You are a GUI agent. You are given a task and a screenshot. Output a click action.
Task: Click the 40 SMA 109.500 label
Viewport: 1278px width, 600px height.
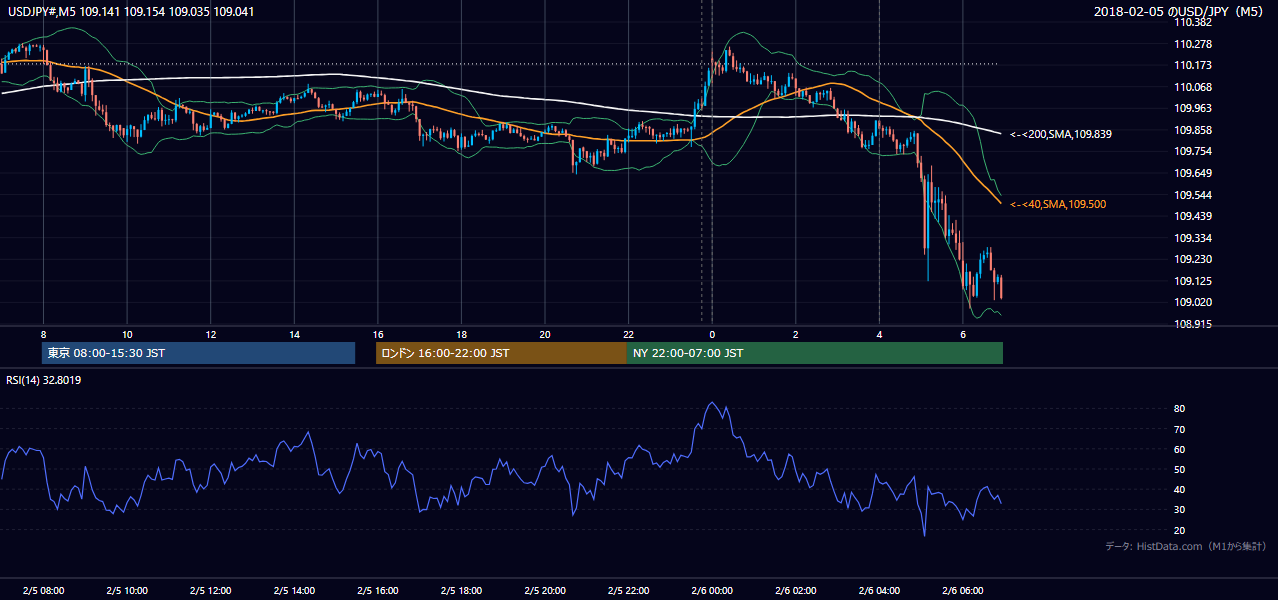[x=1057, y=204]
